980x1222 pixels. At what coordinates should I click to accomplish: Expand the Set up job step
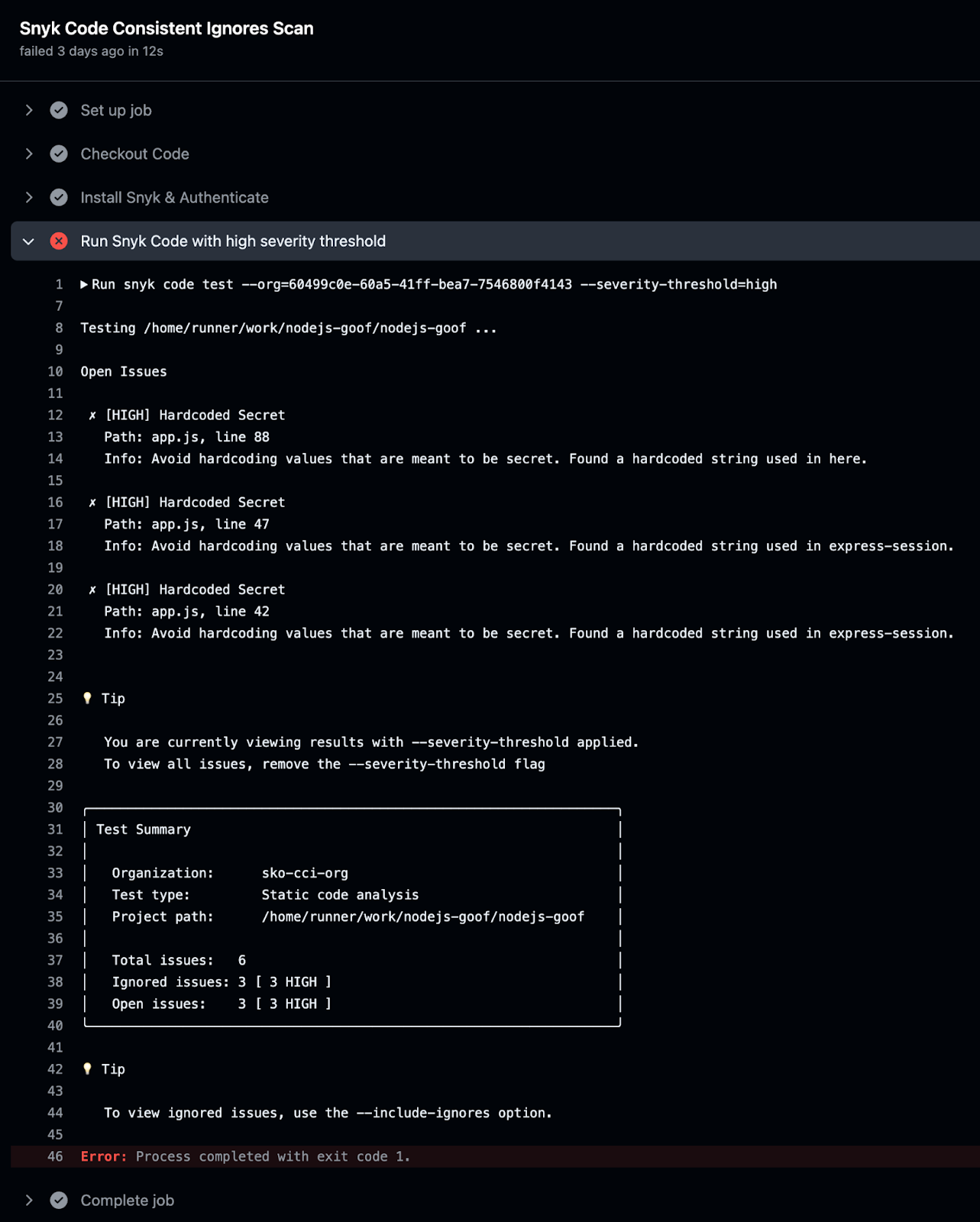[x=29, y=111]
